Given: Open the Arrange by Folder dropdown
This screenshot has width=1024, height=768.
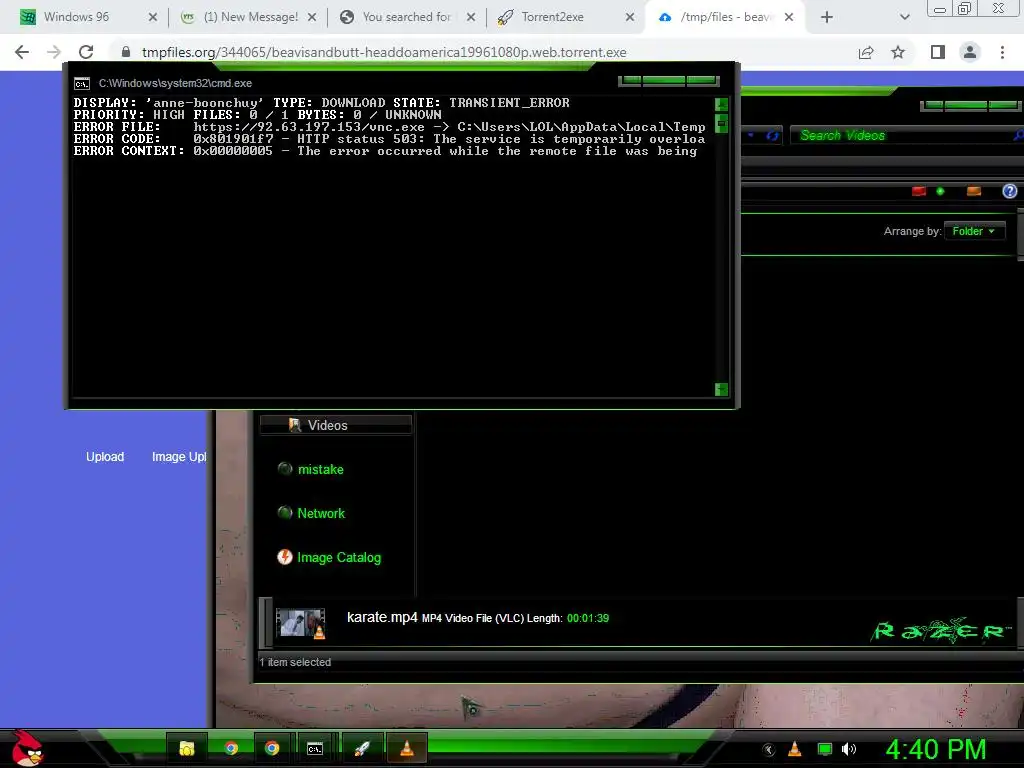Looking at the screenshot, I should (x=974, y=231).
